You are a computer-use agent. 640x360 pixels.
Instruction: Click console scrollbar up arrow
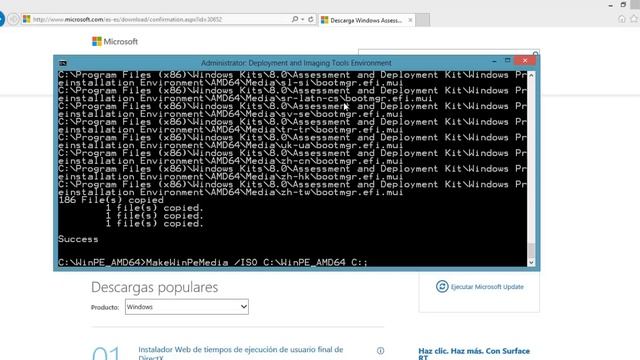click(531, 76)
